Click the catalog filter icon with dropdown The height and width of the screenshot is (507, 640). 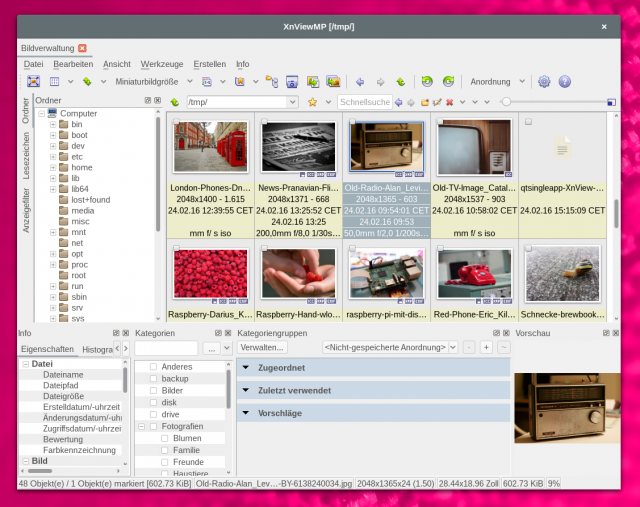point(207,82)
